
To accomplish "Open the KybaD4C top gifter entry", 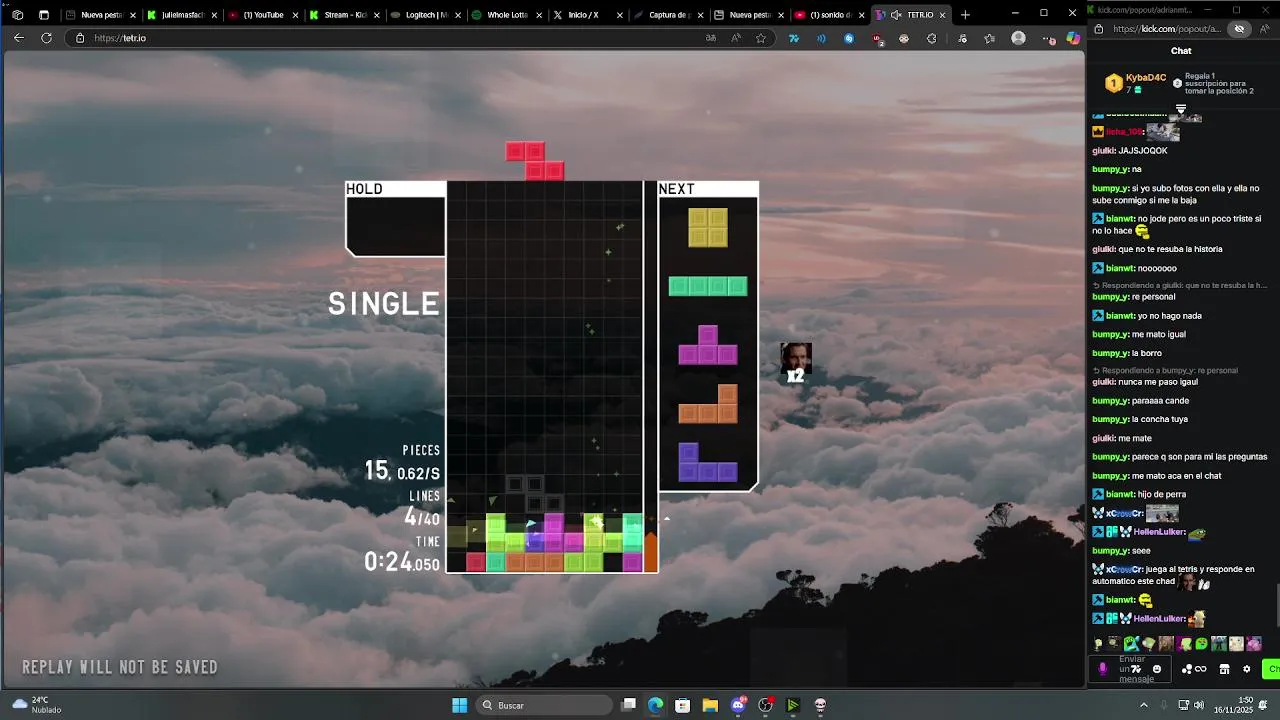I will [1136, 83].
